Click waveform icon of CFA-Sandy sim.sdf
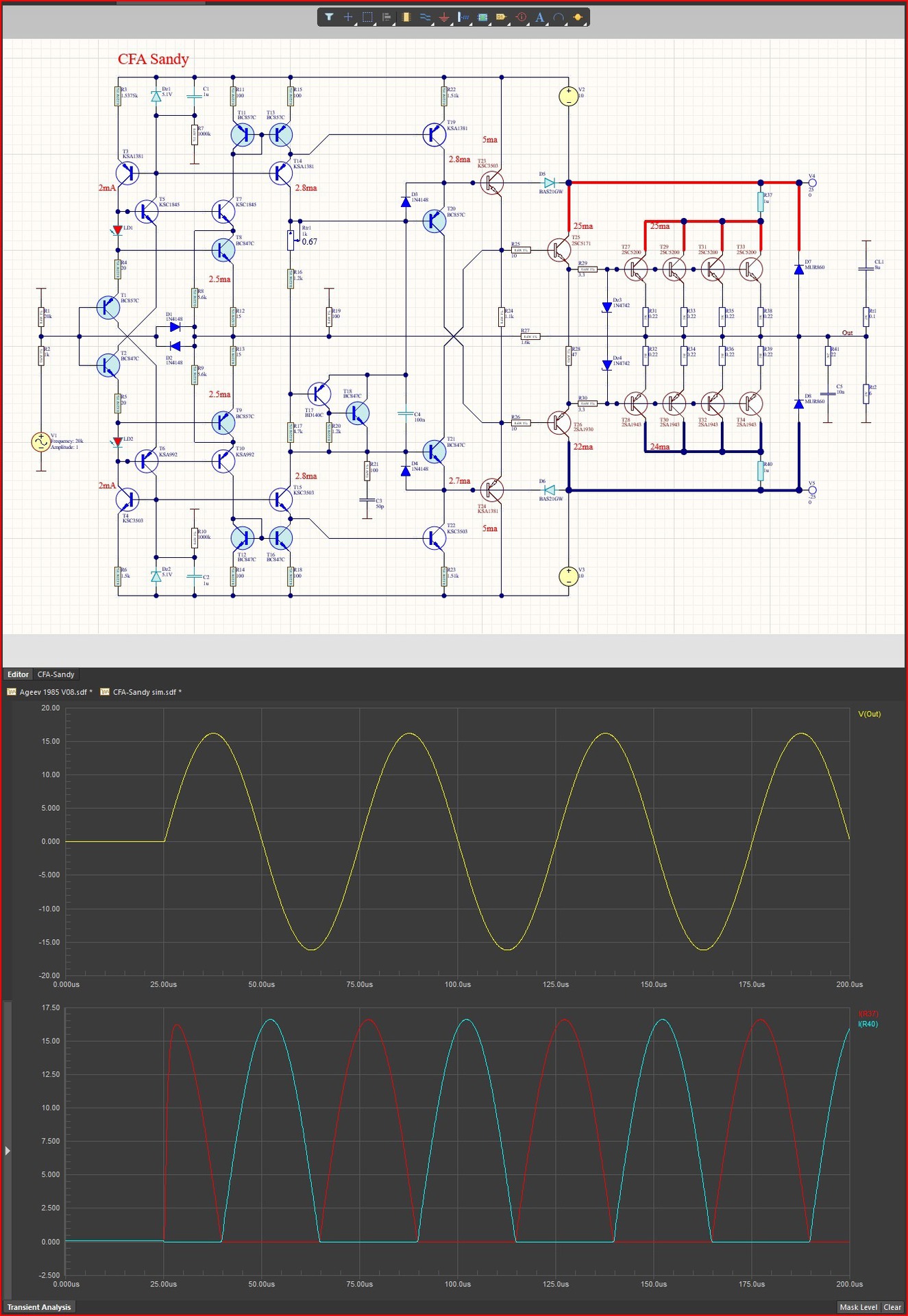The width and height of the screenshot is (908, 1316). 105,692
